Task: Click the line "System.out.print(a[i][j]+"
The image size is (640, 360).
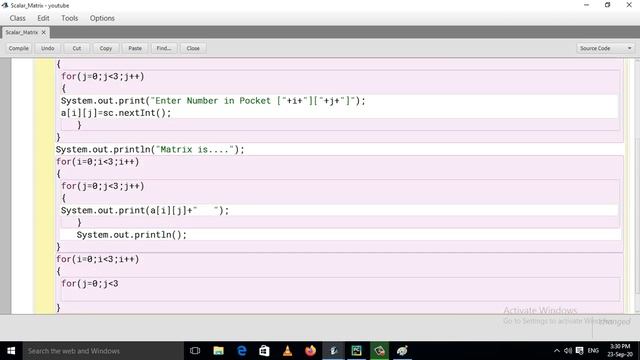Action: [145, 211]
